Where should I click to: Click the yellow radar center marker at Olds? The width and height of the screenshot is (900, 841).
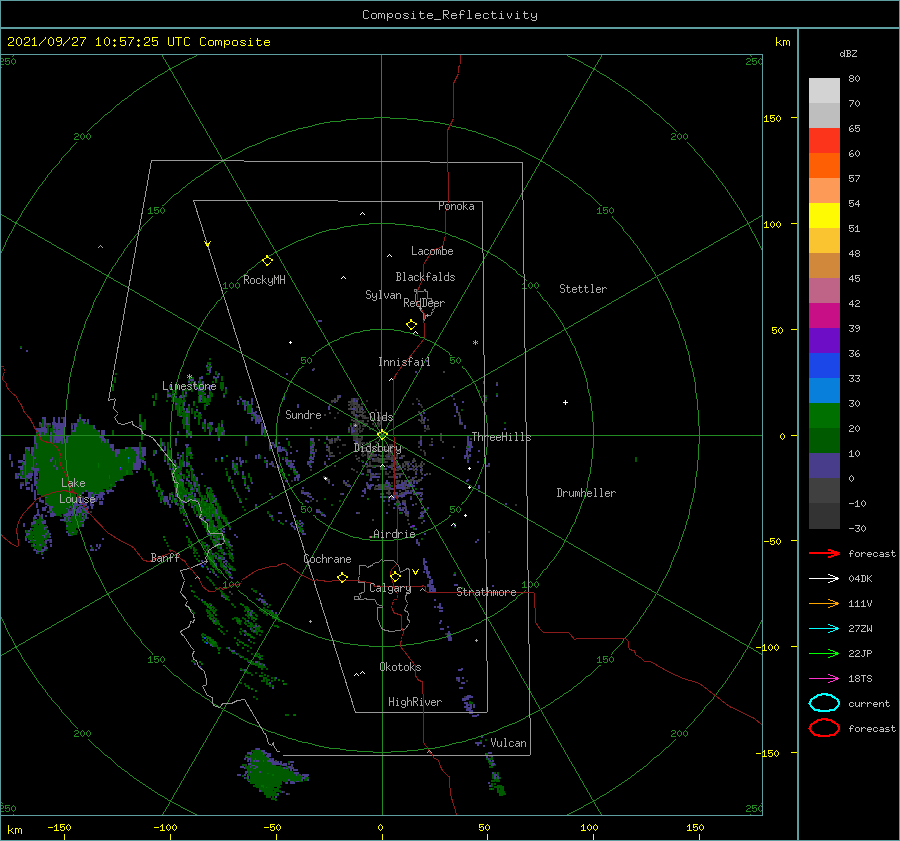tap(382, 435)
